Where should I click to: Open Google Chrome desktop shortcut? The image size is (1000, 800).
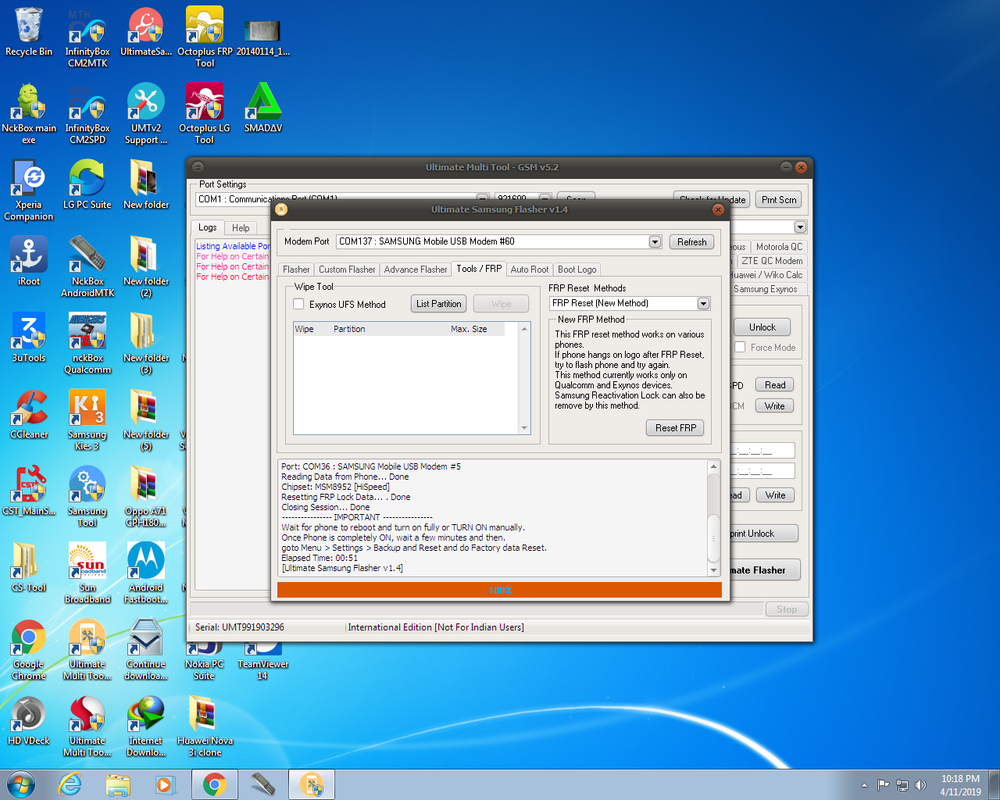point(29,649)
